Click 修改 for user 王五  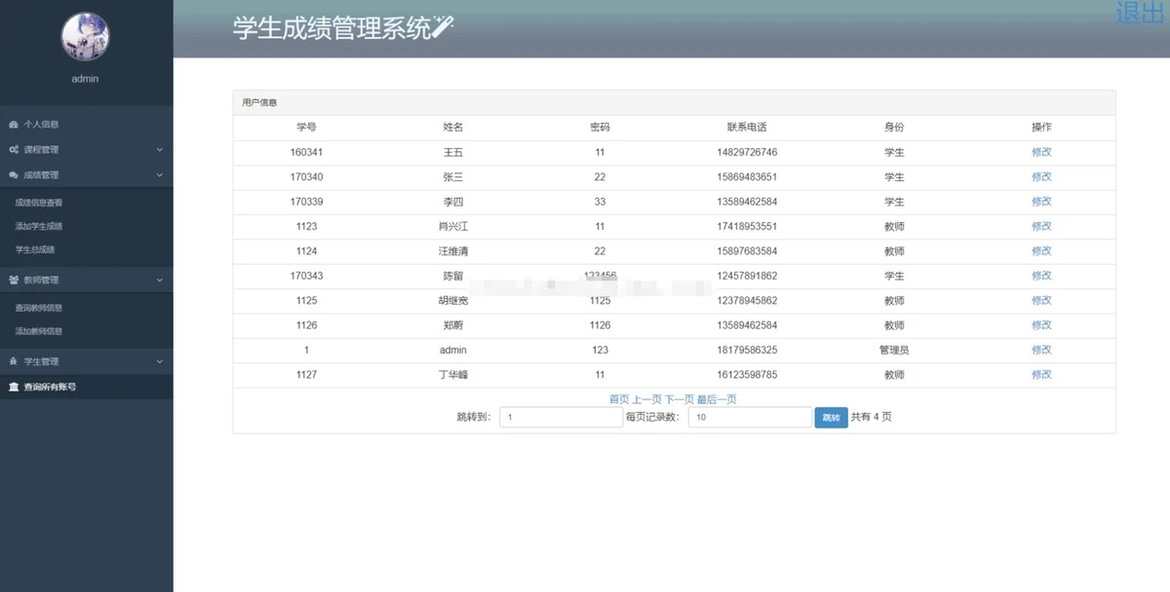point(1042,152)
